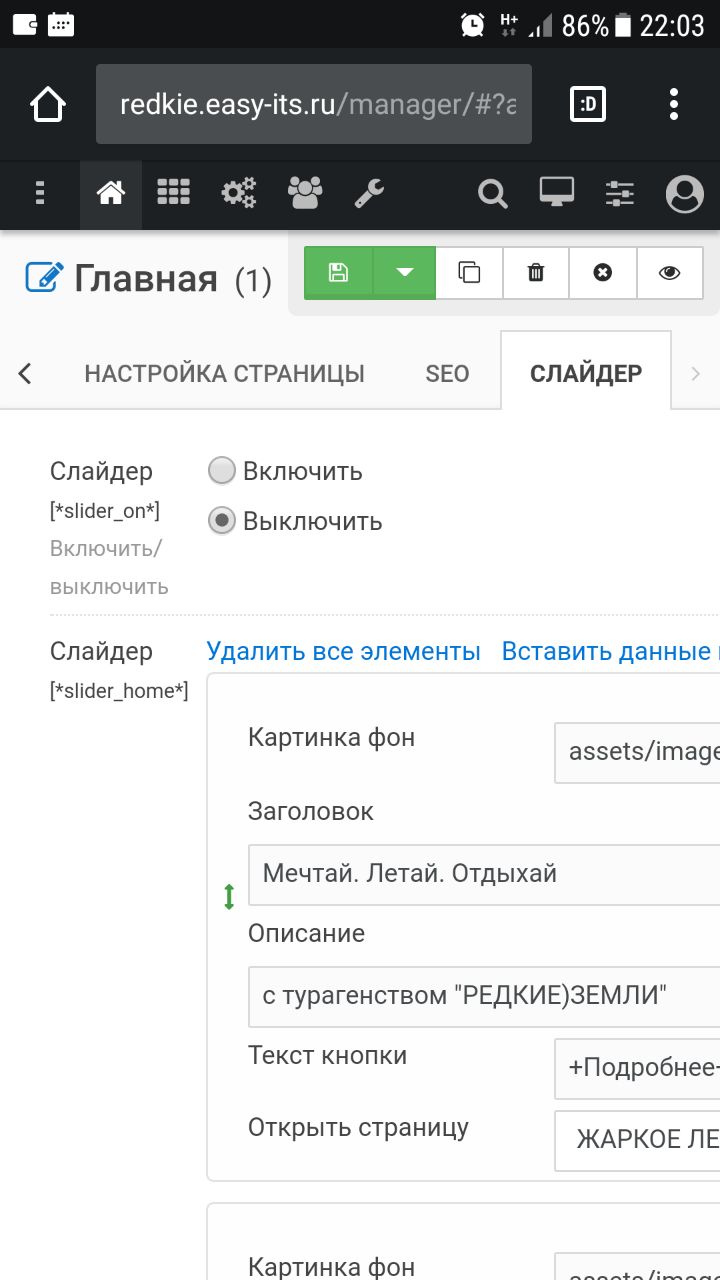This screenshot has width=720, height=1280.
Task: Click the manager home icon
Action: (x=110, y=192)
